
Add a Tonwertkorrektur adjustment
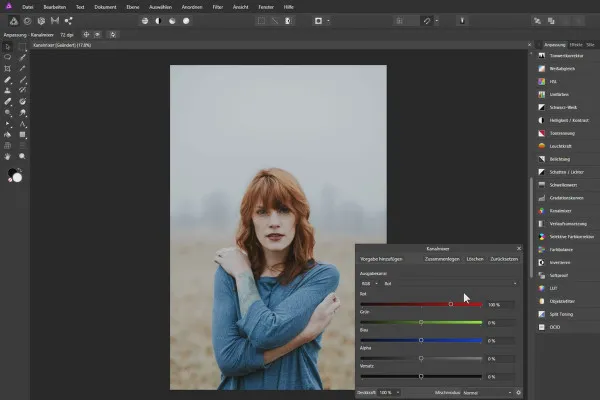point(568,56)
